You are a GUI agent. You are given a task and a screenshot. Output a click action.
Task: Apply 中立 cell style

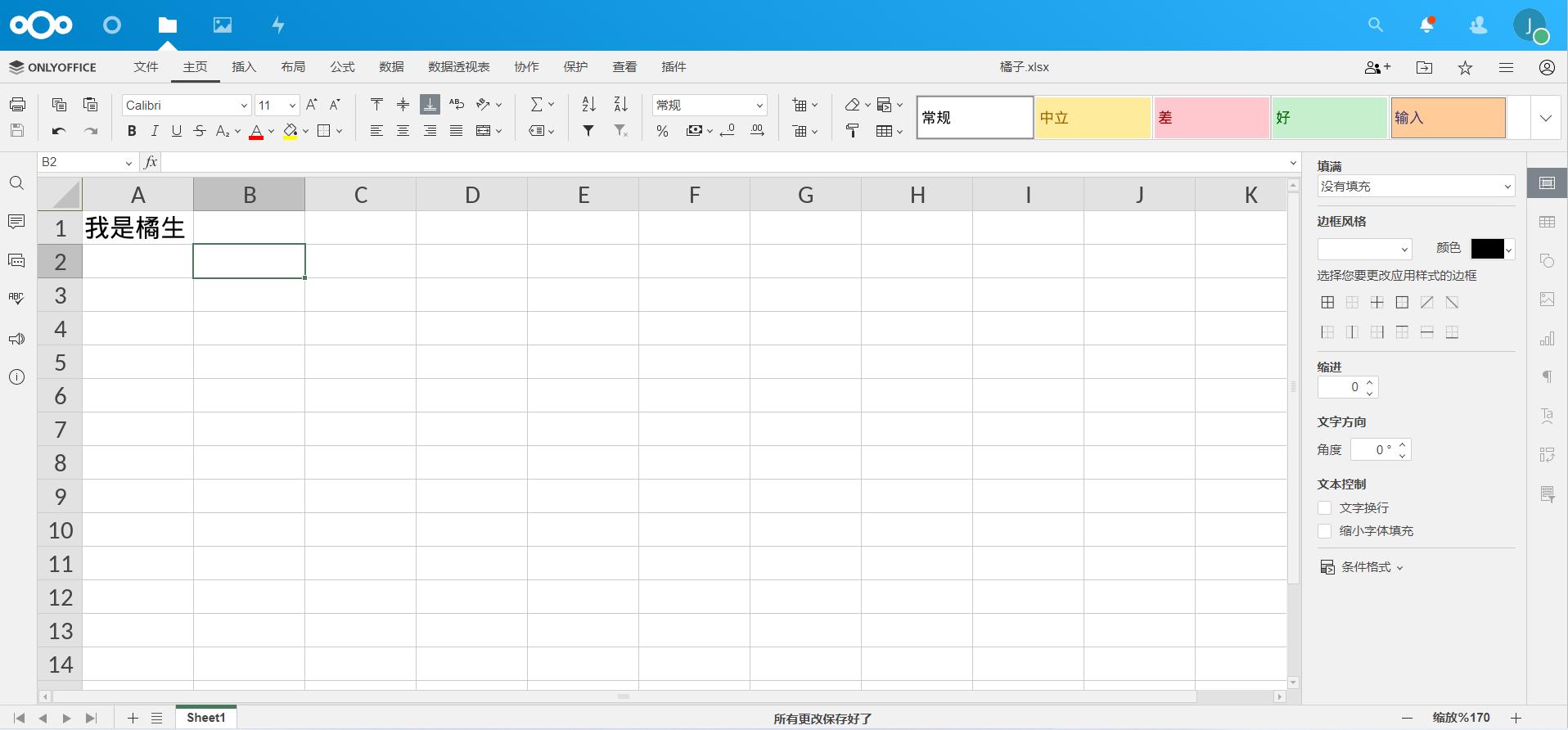1093,118
